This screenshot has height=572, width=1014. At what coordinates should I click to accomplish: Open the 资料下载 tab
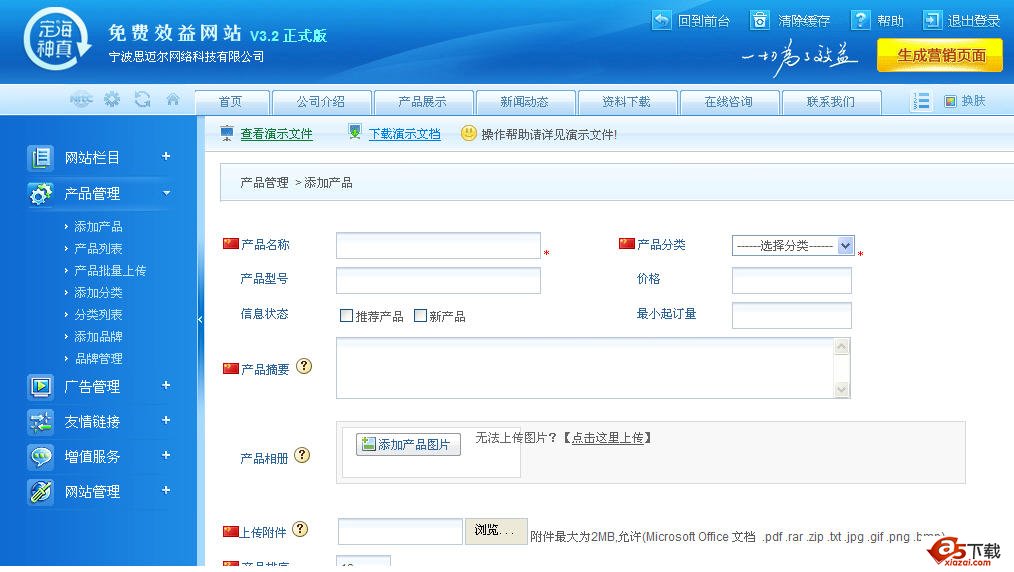(x=627, y=102)
